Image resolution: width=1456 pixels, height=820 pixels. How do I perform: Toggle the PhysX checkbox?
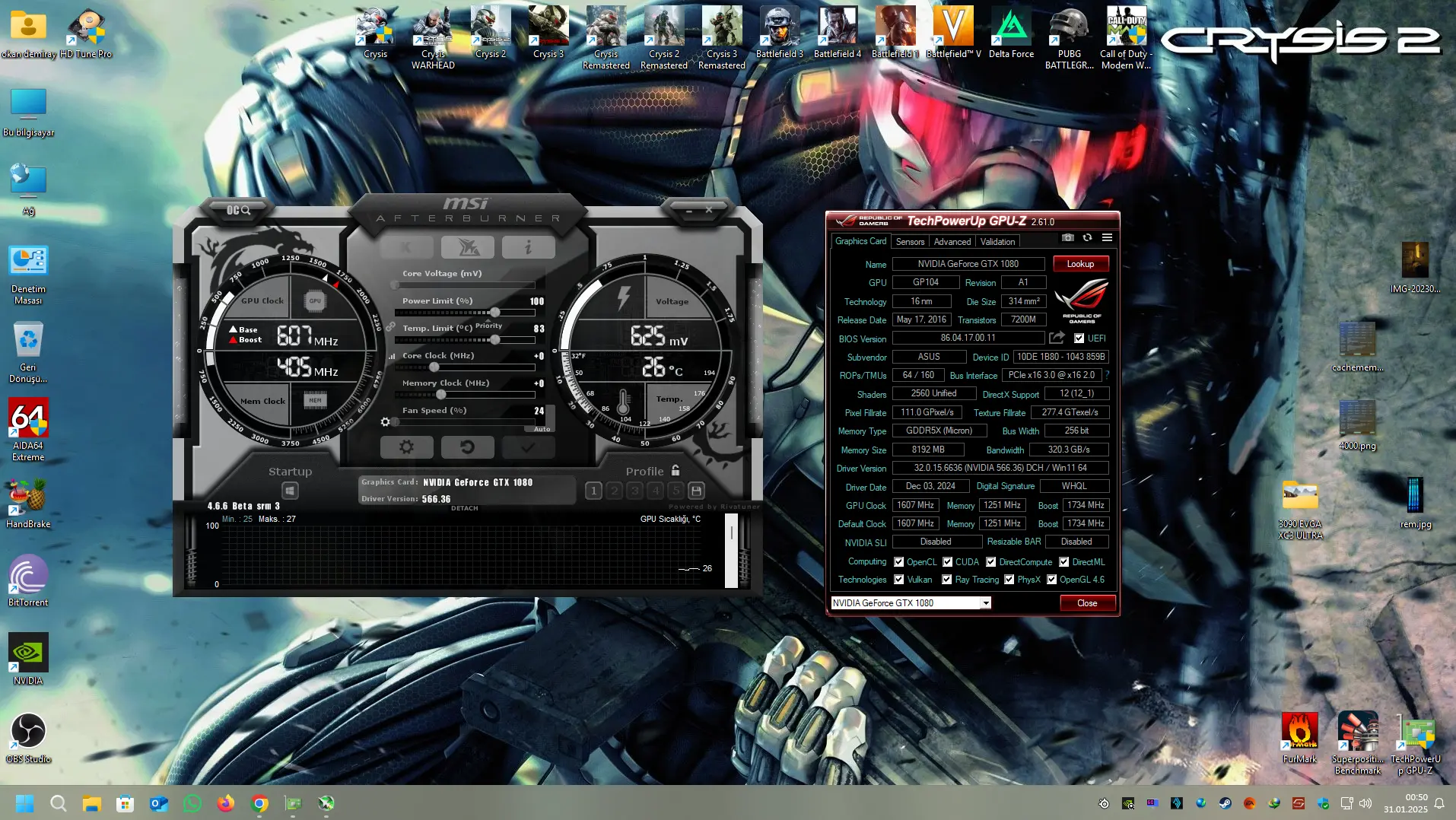(x=1009, y=580)
